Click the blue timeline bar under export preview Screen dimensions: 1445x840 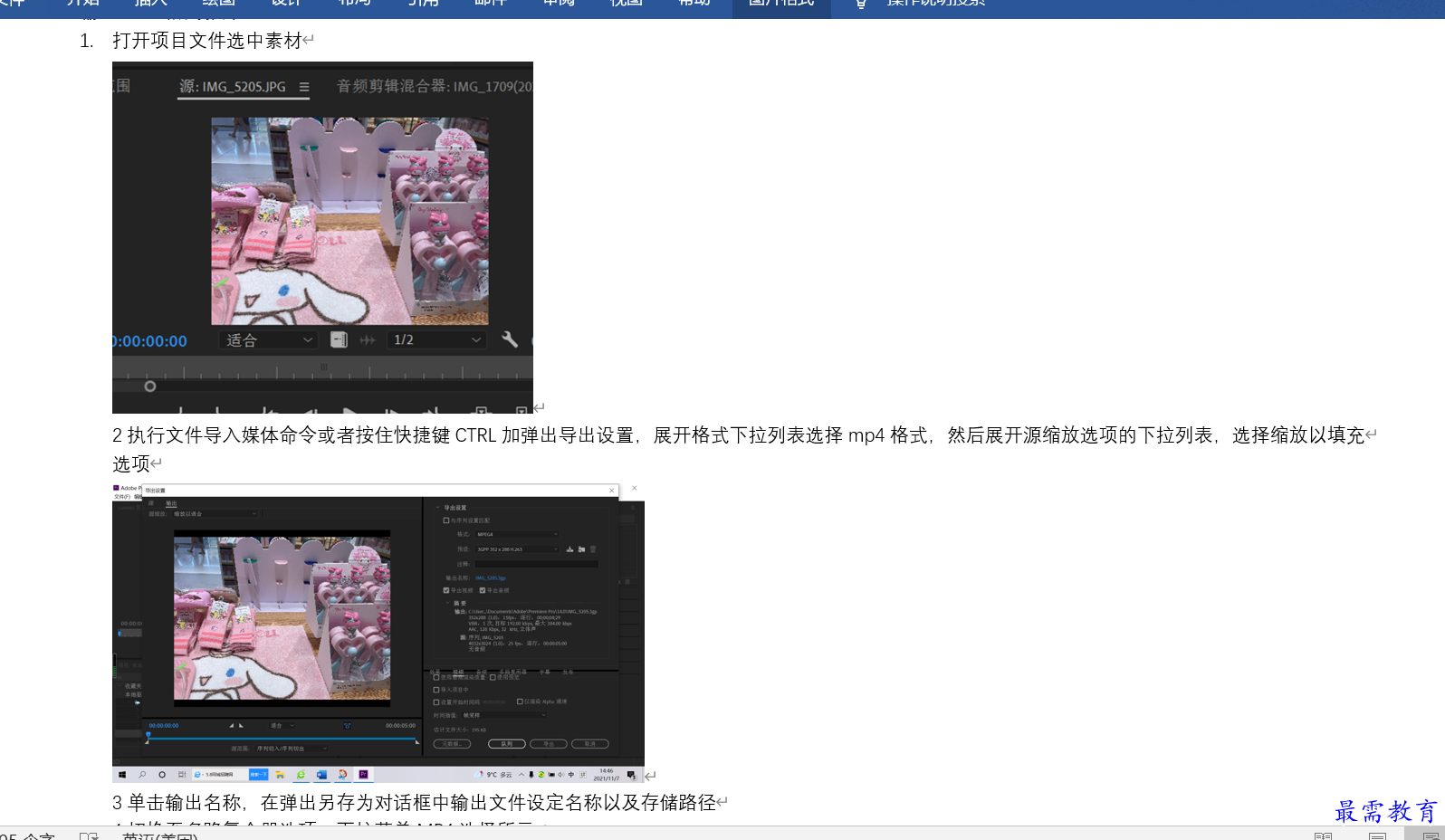point(282,739)
